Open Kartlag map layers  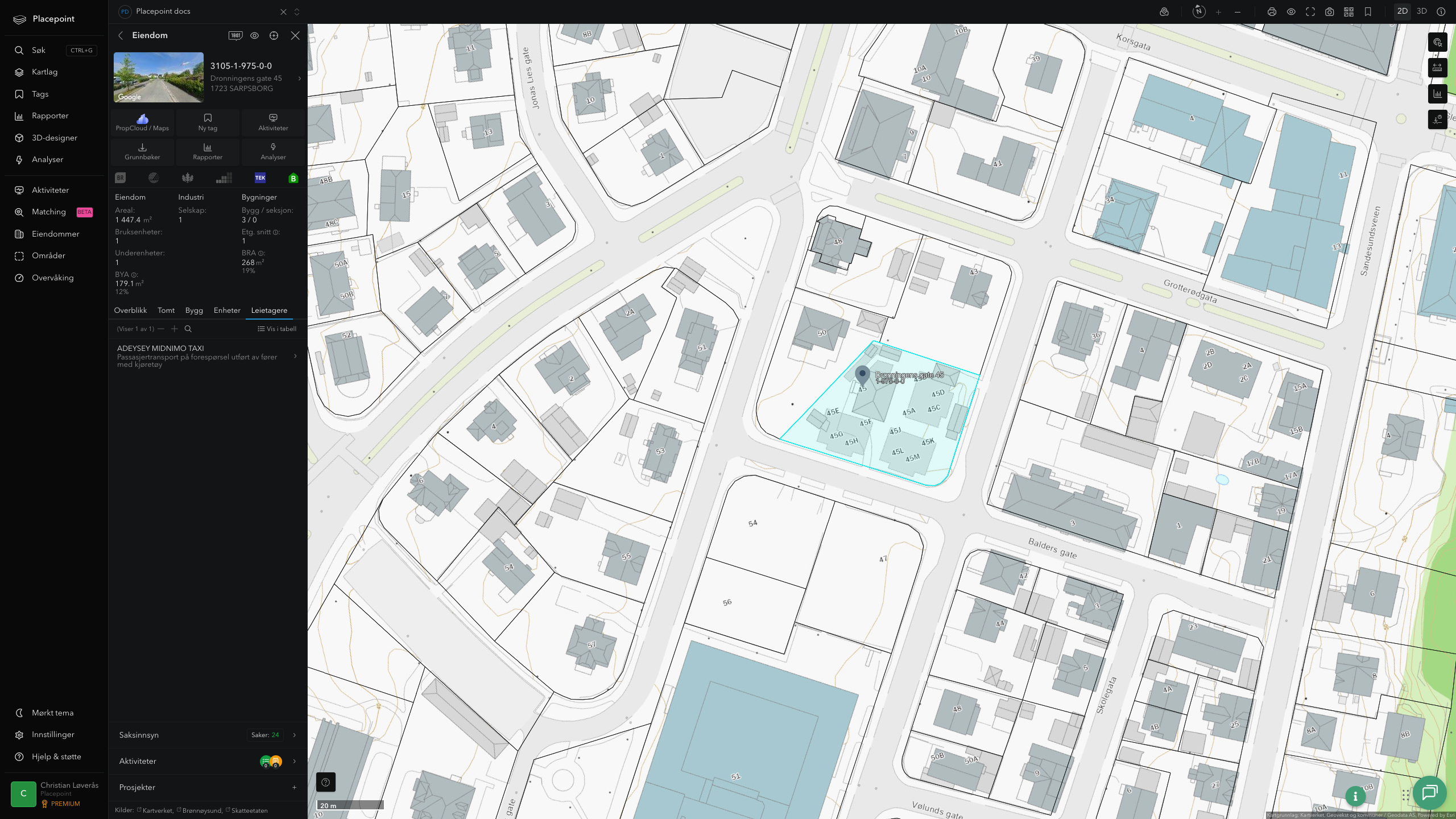click(44, 72)
